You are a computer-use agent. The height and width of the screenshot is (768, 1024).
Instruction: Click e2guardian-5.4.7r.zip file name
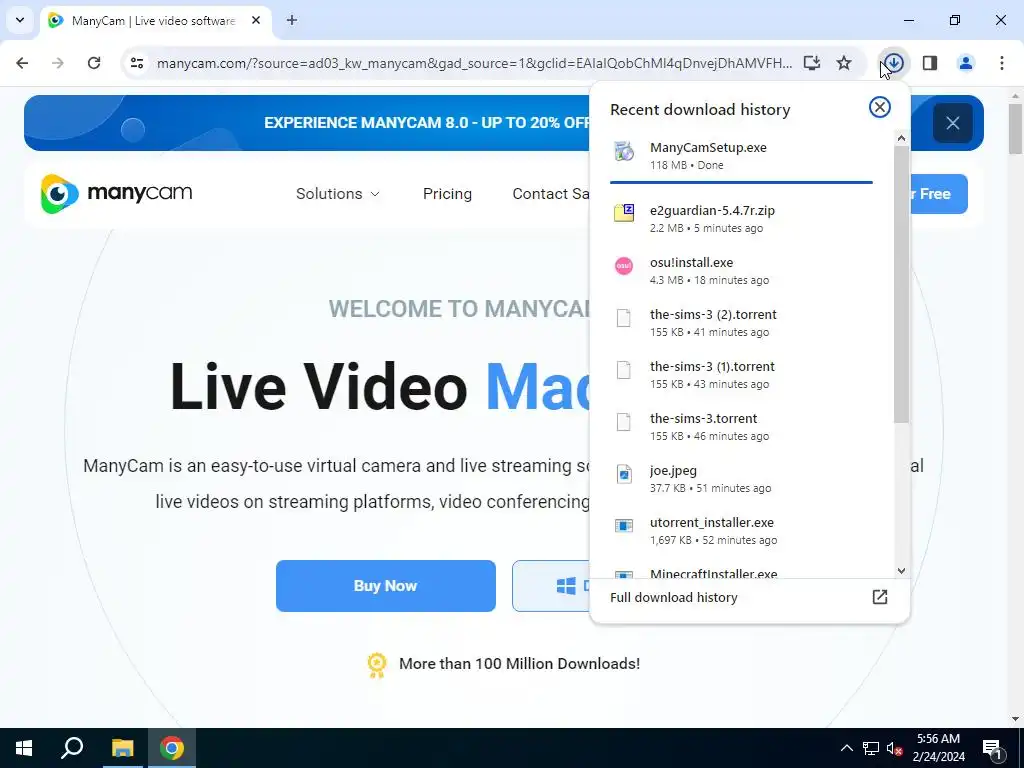pos(712,210)
